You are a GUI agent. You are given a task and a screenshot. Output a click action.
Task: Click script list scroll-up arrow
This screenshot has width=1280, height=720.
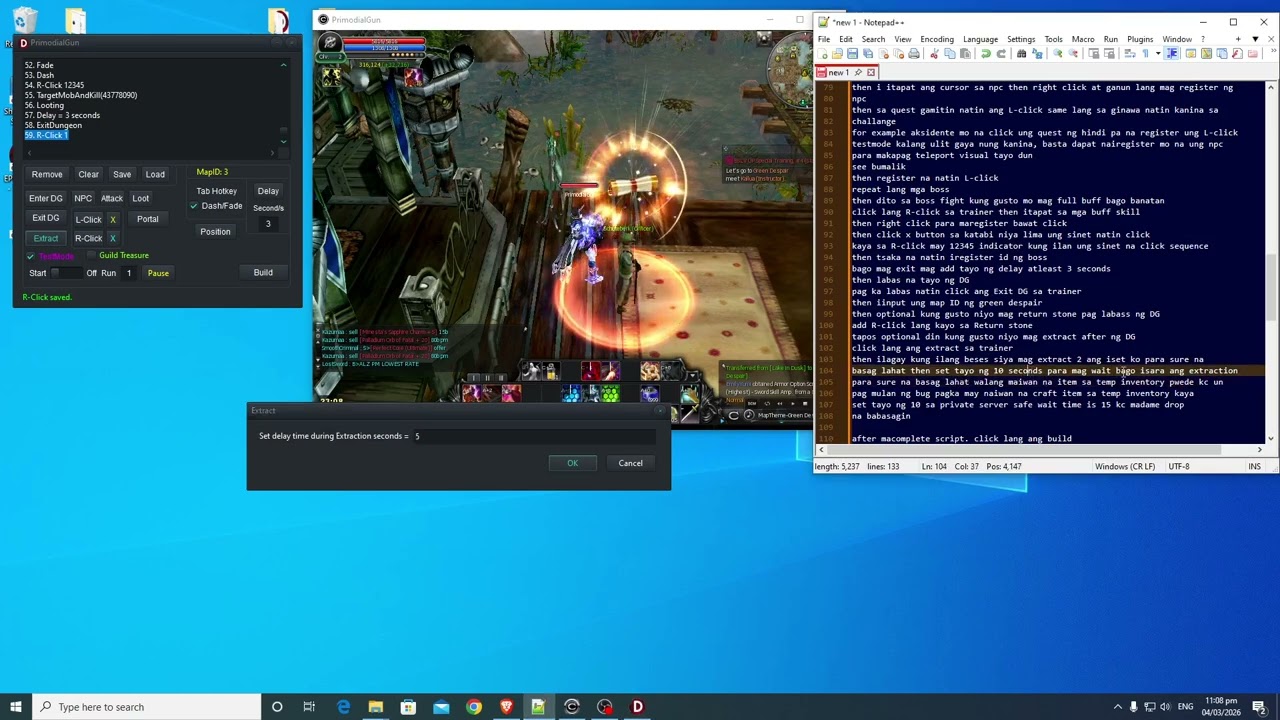283,66
